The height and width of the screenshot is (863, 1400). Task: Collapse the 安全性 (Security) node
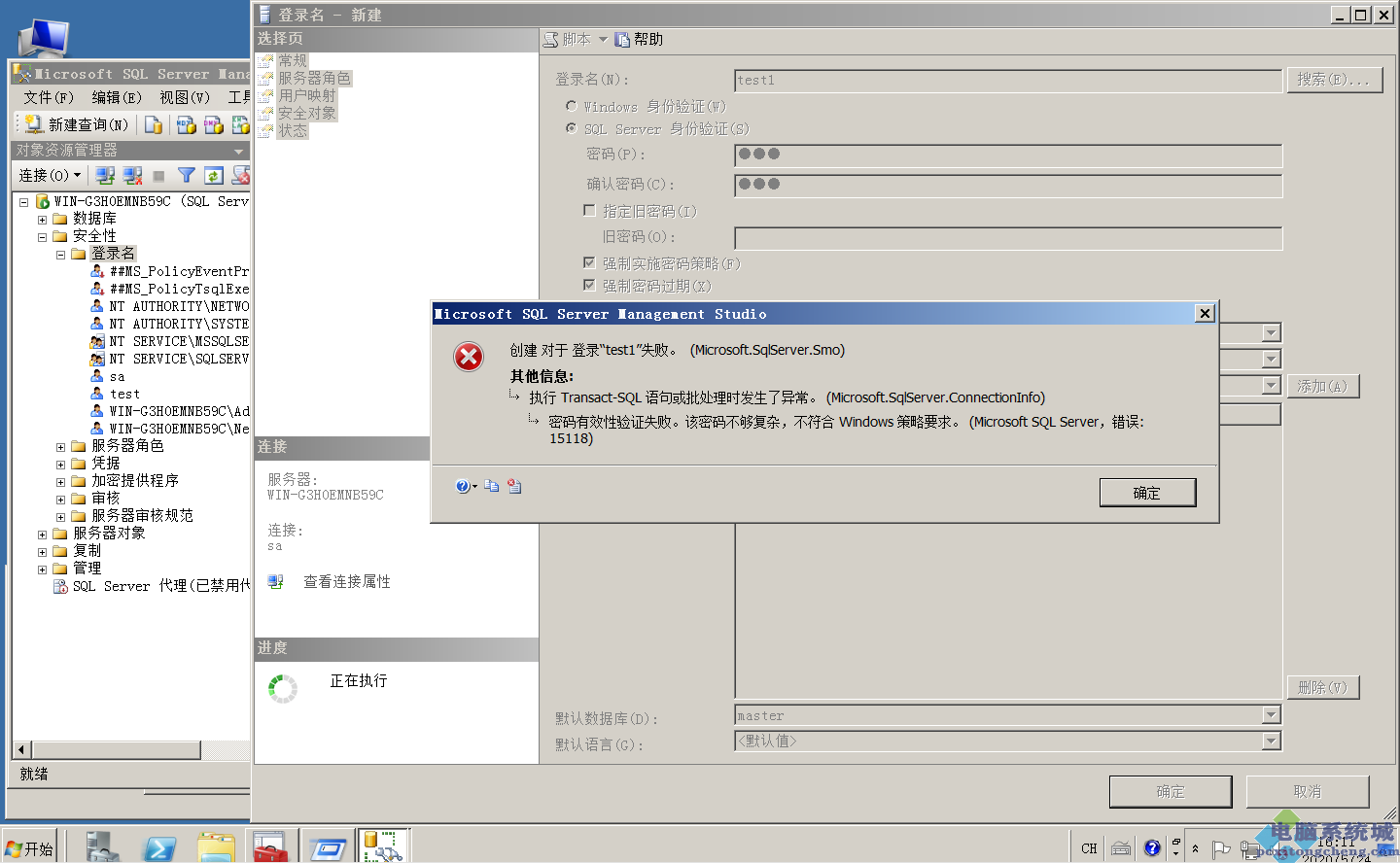point(42,237)
